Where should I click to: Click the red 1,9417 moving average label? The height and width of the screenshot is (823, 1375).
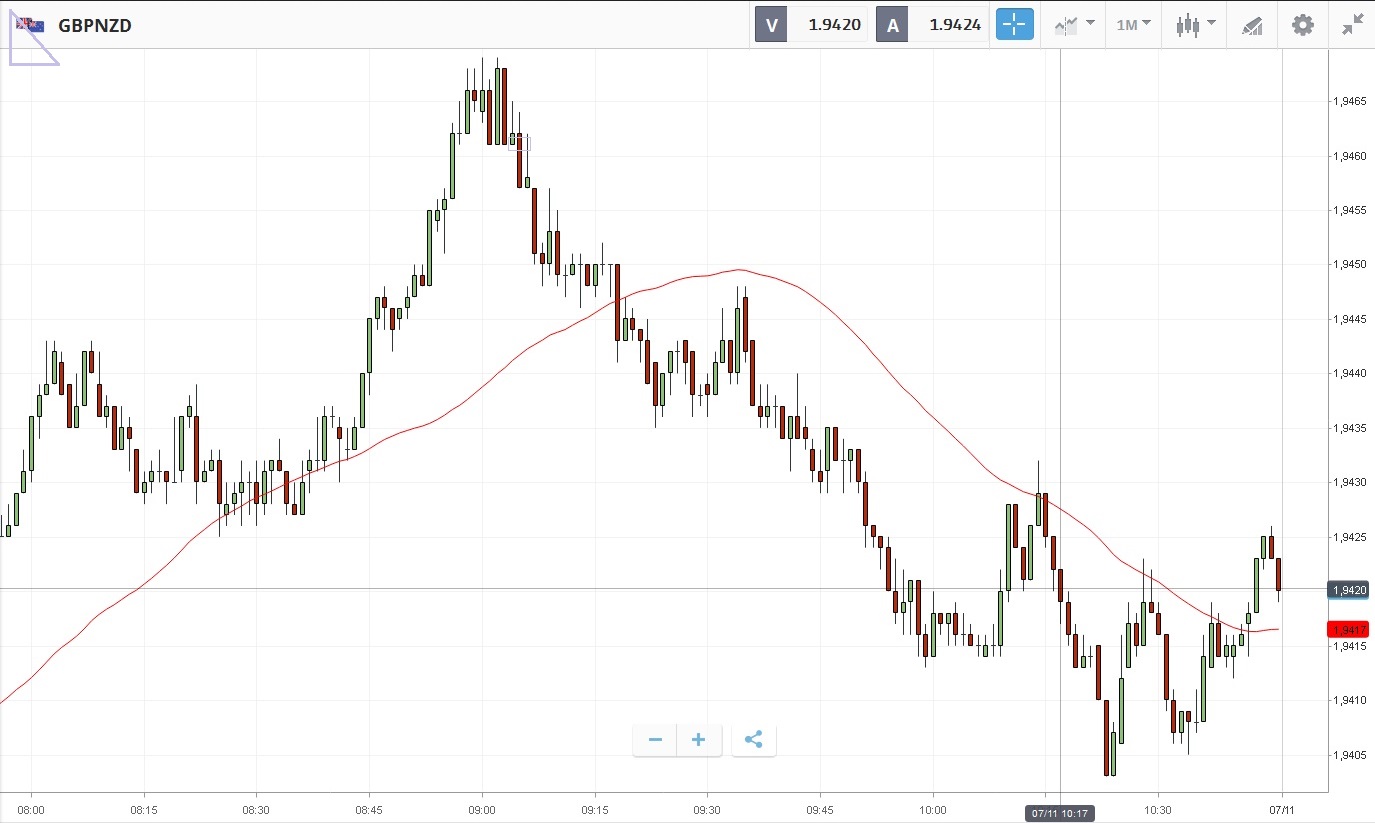click(1348, 629)
